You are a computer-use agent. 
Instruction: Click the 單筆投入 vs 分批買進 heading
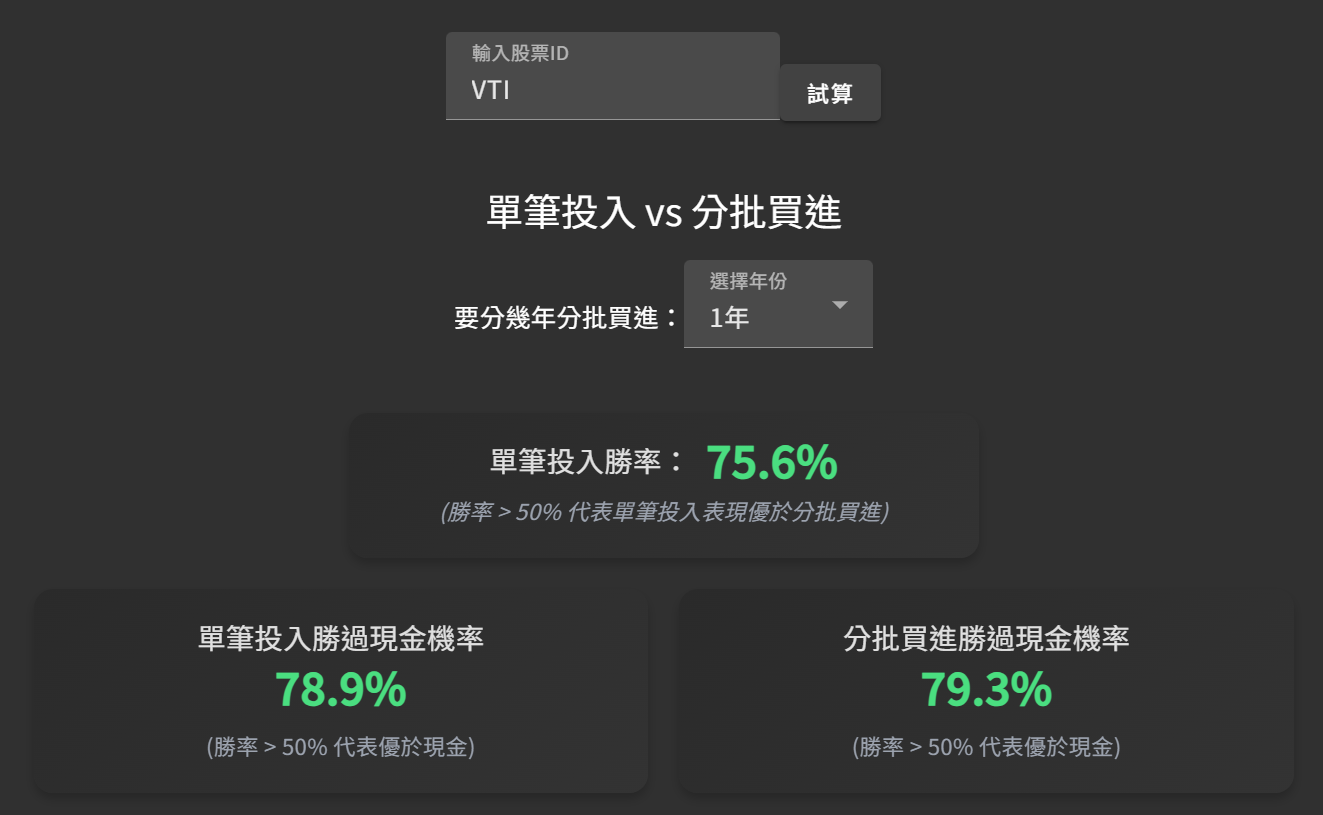click(x=663, y=213)
